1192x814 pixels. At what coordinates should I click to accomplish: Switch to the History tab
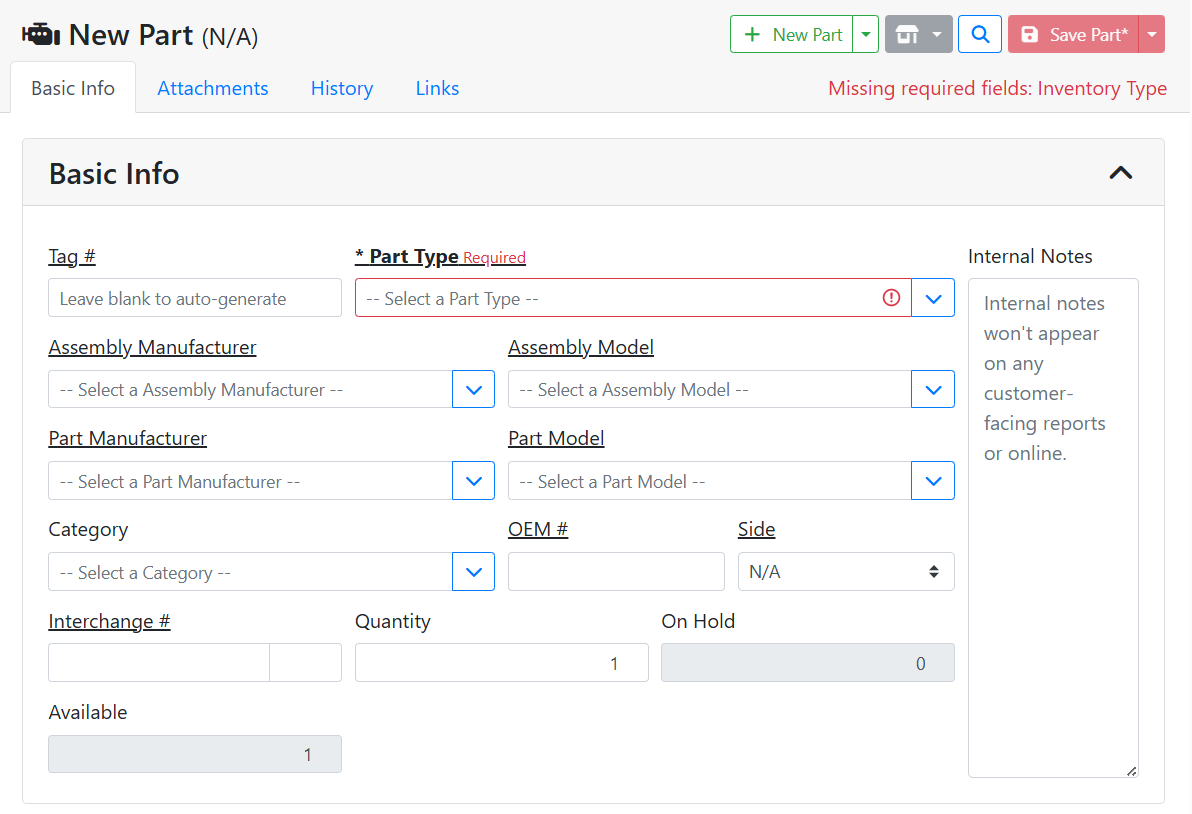342,88
